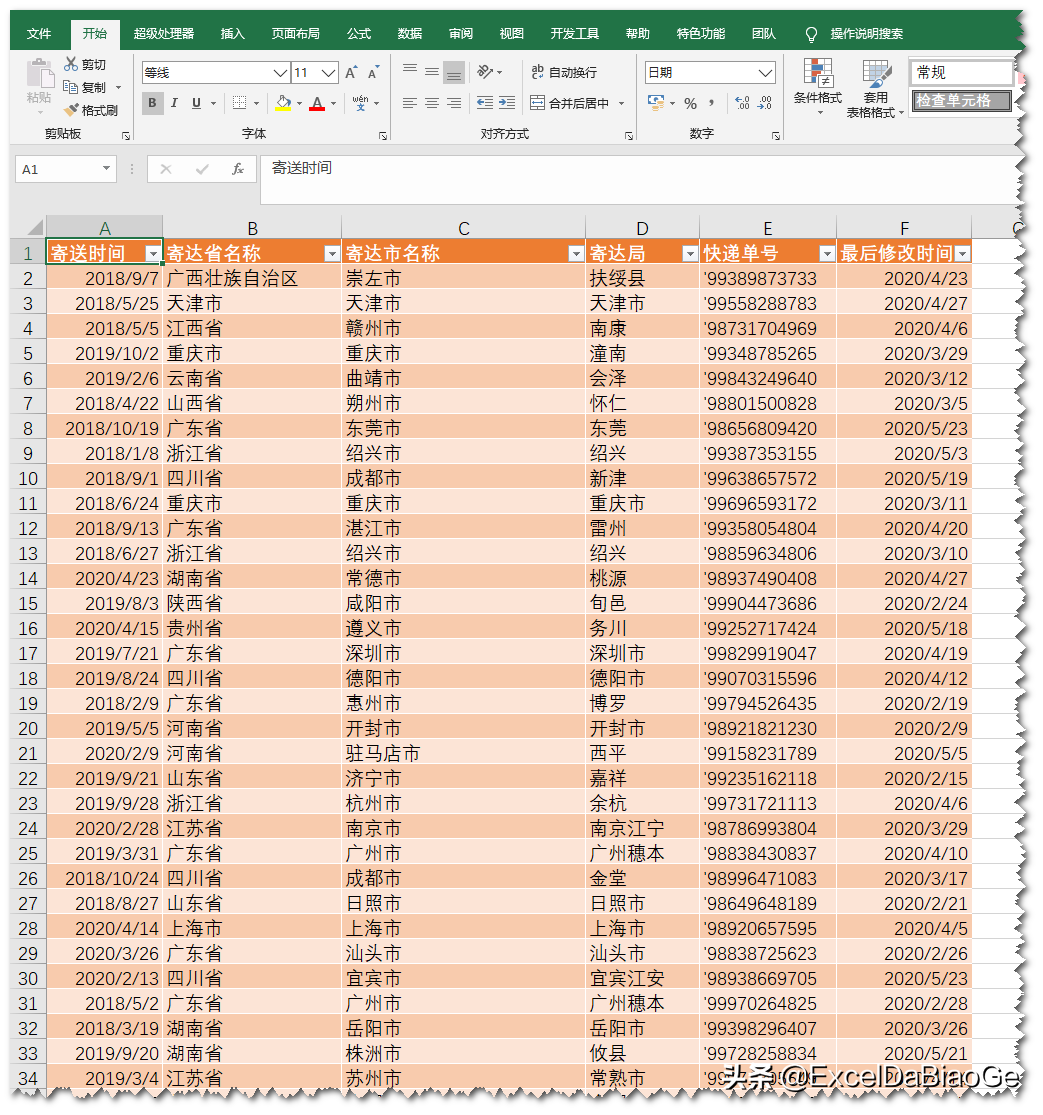Open filter dropdown for 最后修改时间

(x=963, y=254)
